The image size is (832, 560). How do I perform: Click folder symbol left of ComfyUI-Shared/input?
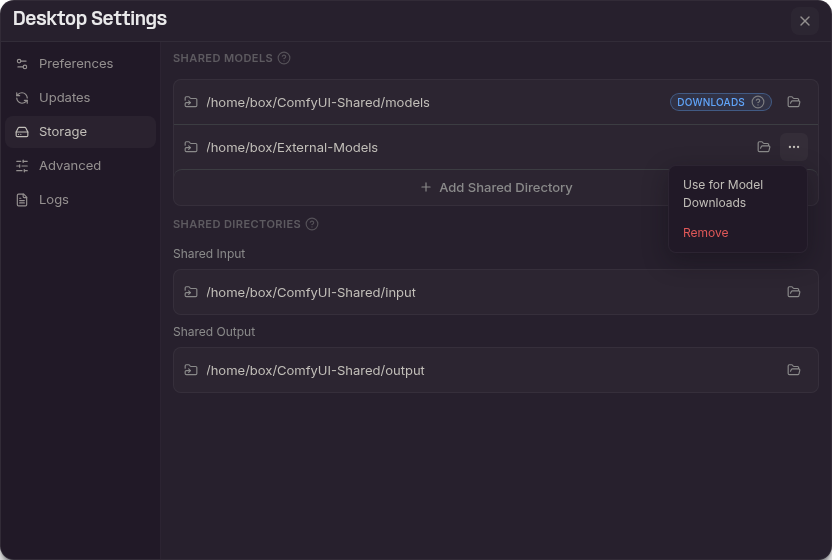[190, 292]
